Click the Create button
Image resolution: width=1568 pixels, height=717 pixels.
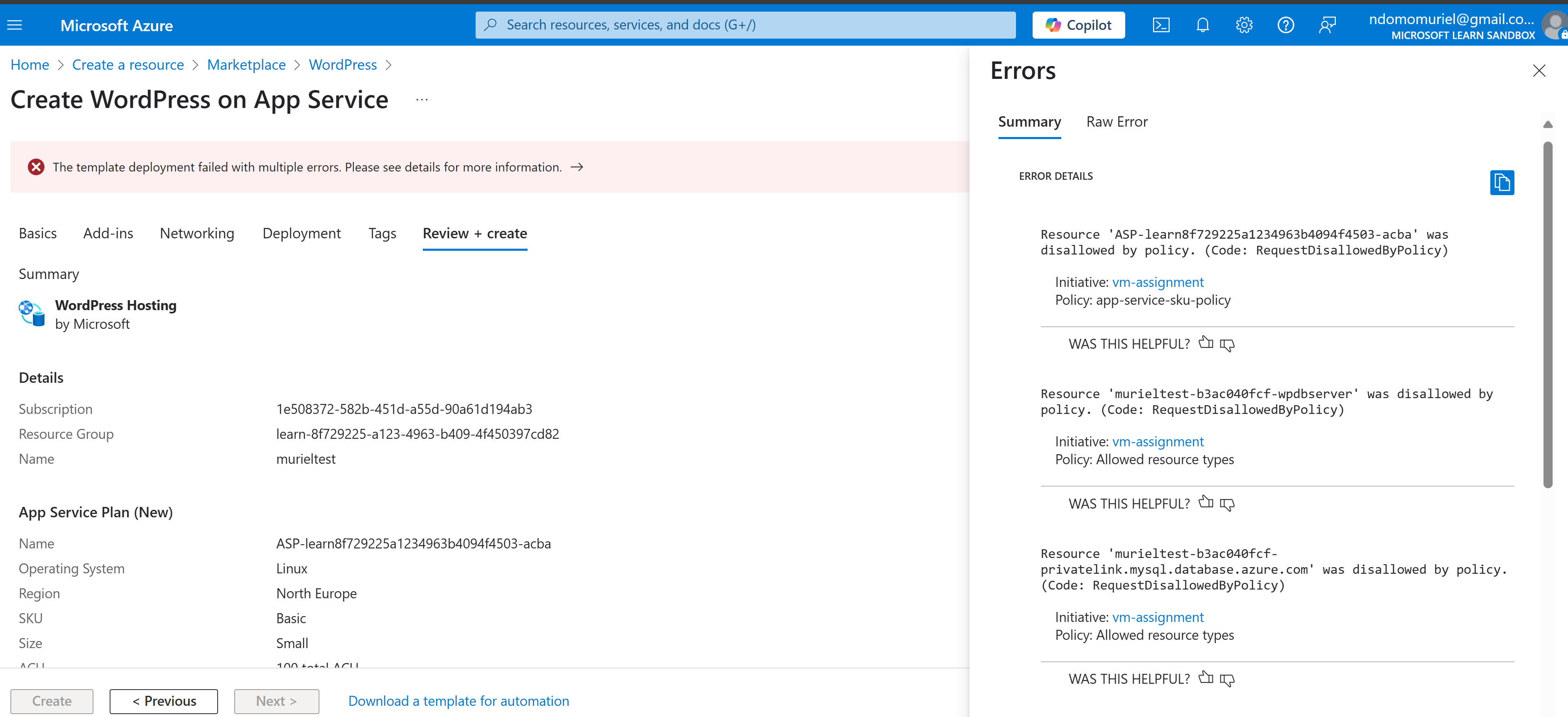[x=52, y=701]
